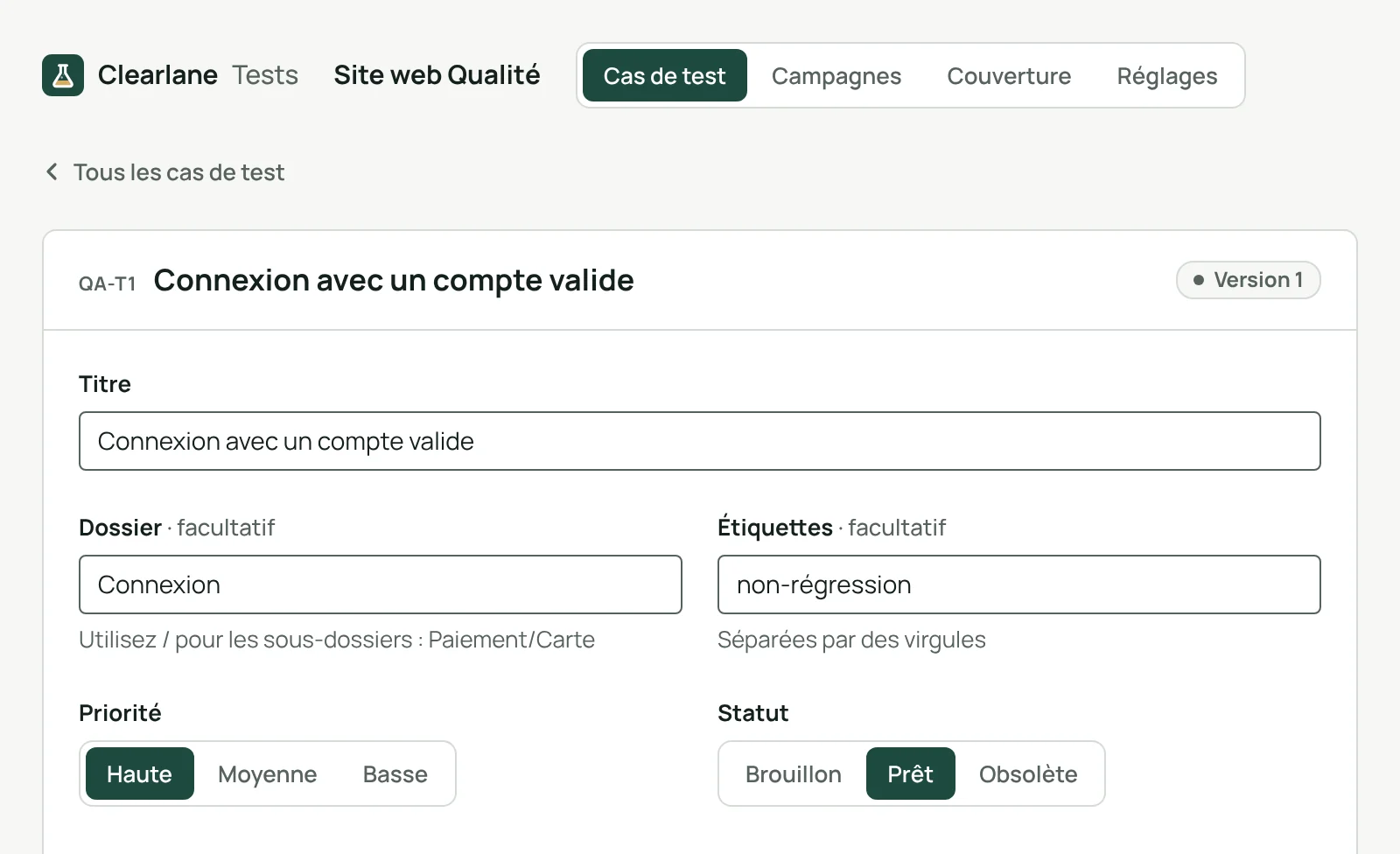Click the Site web Qualité project name

tap(437, 75)
